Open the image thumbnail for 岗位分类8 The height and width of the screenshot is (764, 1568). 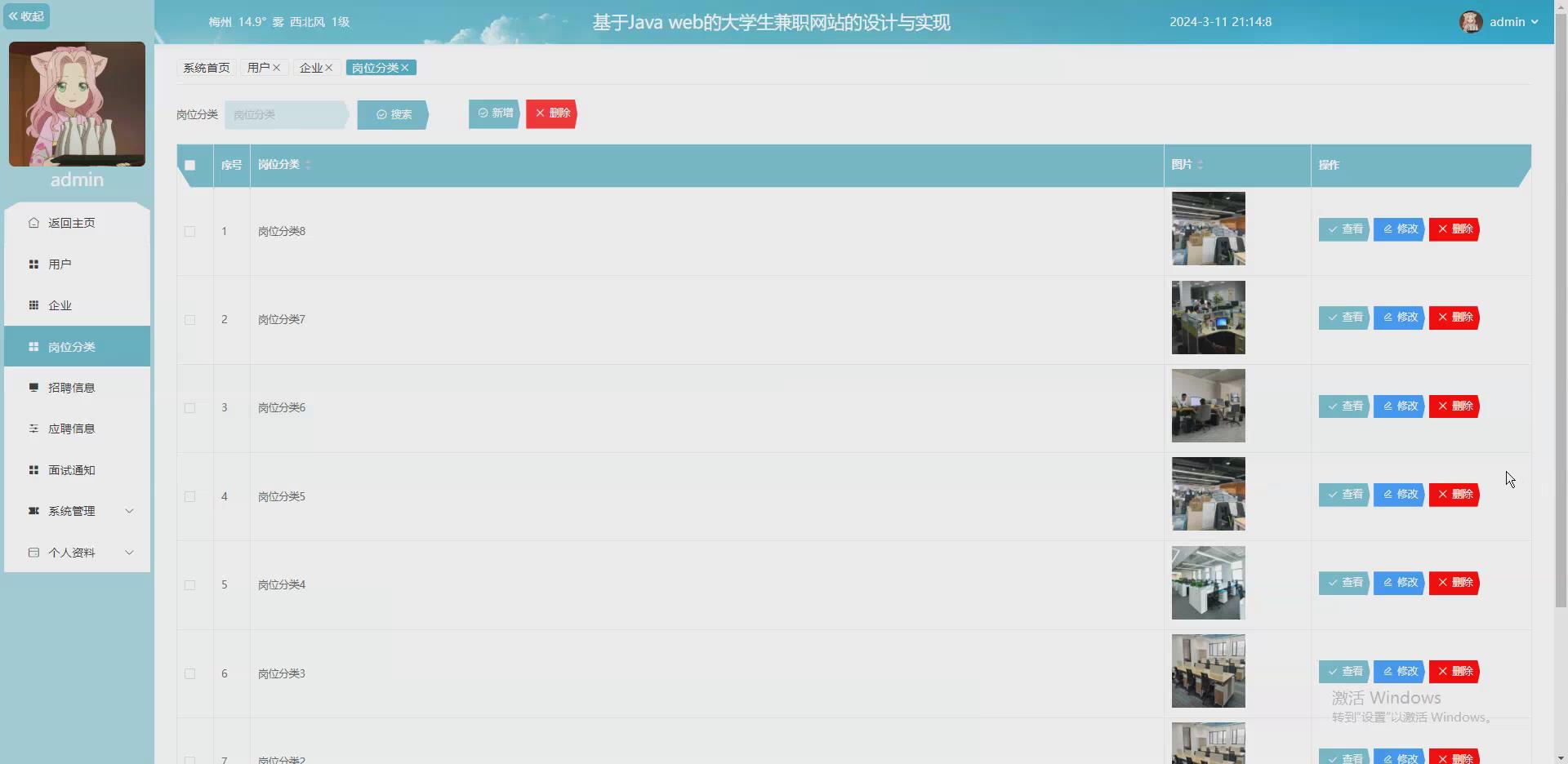tap(1209, 229)
